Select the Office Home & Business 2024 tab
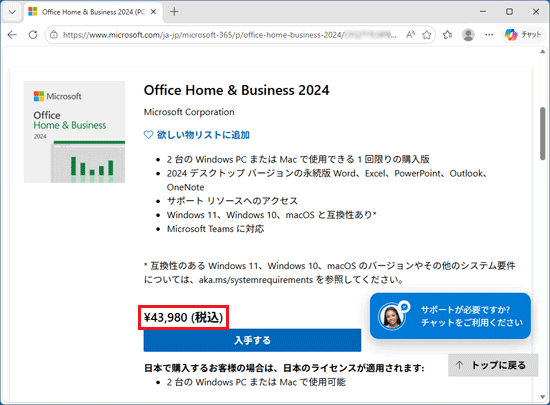Screen dimensions: 550x405 click(x=93, y=12)
